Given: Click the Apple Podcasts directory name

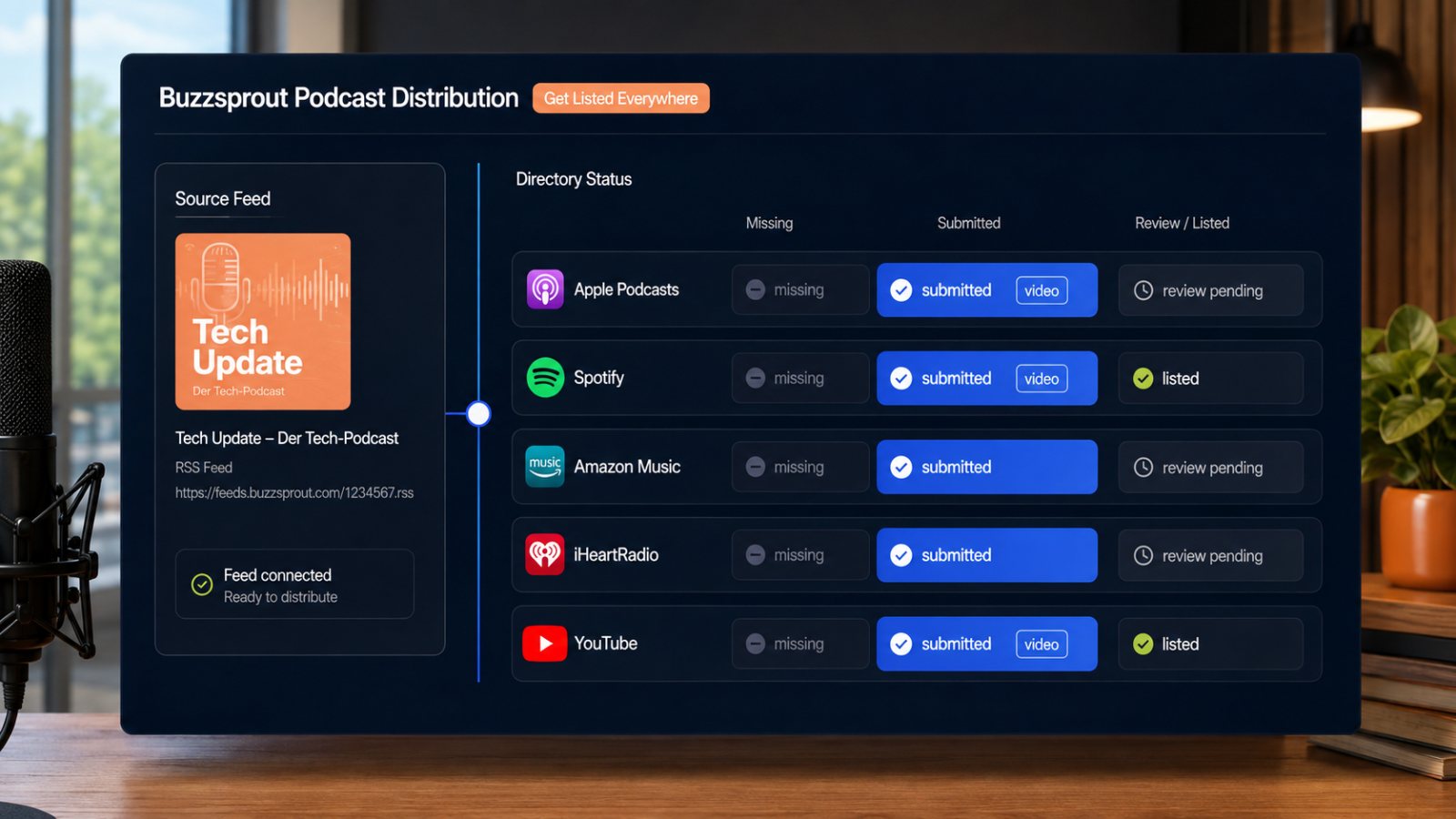Looking at the screenshot, I should pyautogui.click(x=626, y=289).
